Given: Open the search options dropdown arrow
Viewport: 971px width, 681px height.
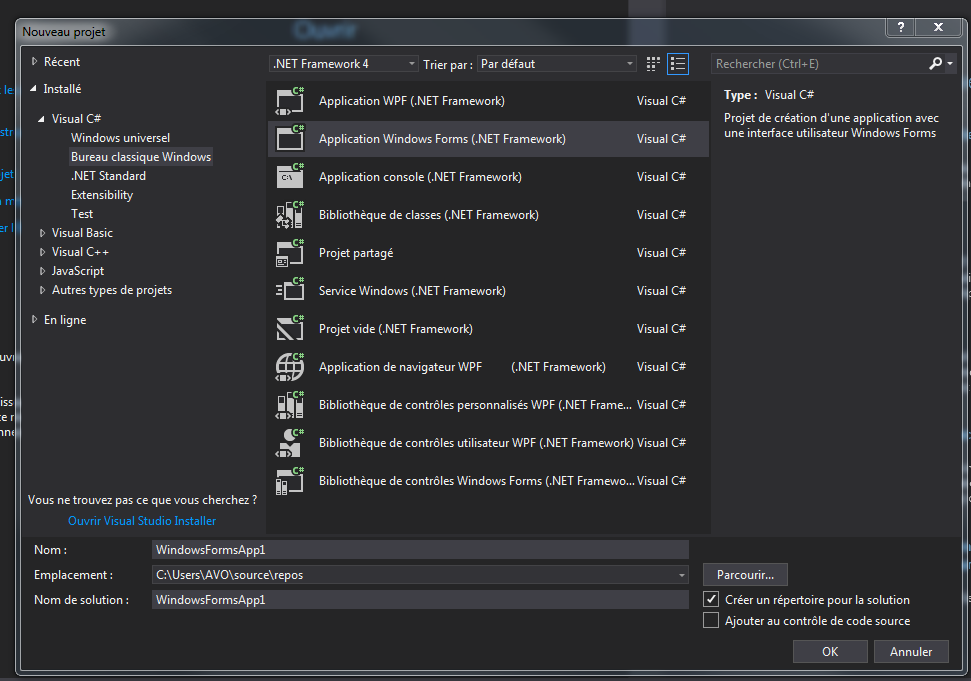Looking at the screenshot, I should pyautogui.click(x=950, y=63).
